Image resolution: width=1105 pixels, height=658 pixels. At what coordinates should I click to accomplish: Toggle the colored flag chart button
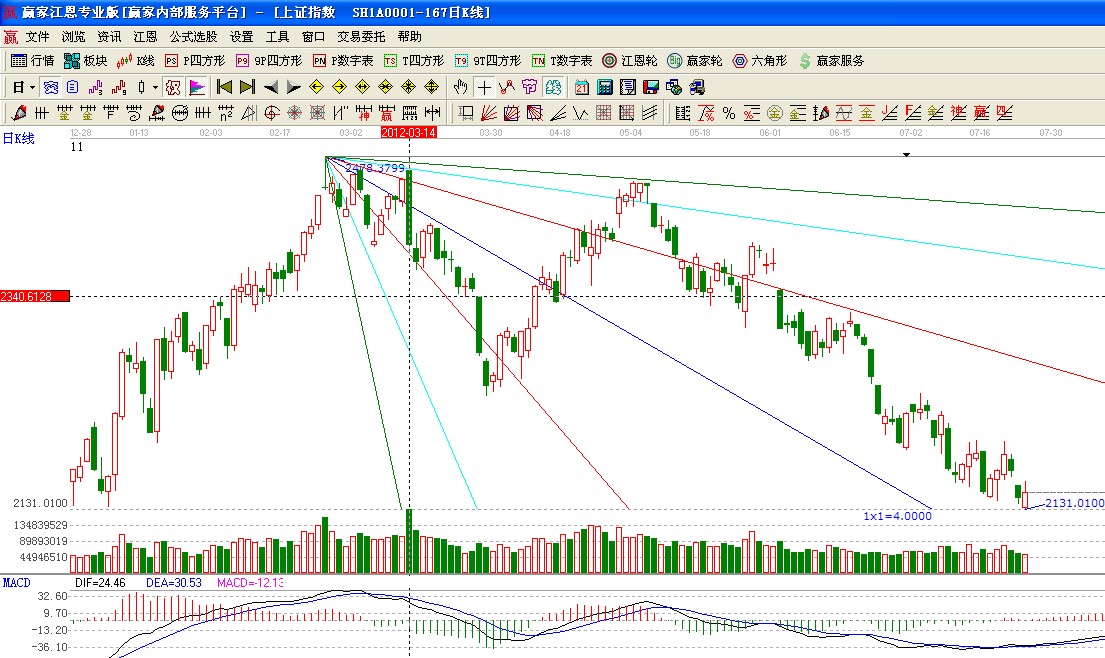coord(197,87)
